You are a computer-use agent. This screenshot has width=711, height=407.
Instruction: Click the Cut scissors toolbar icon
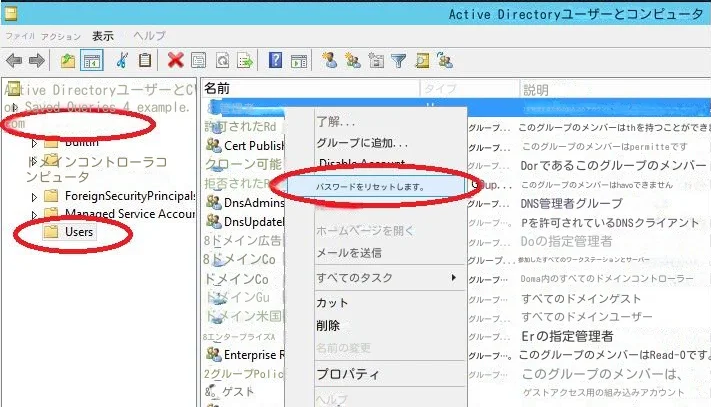[122, 60]
